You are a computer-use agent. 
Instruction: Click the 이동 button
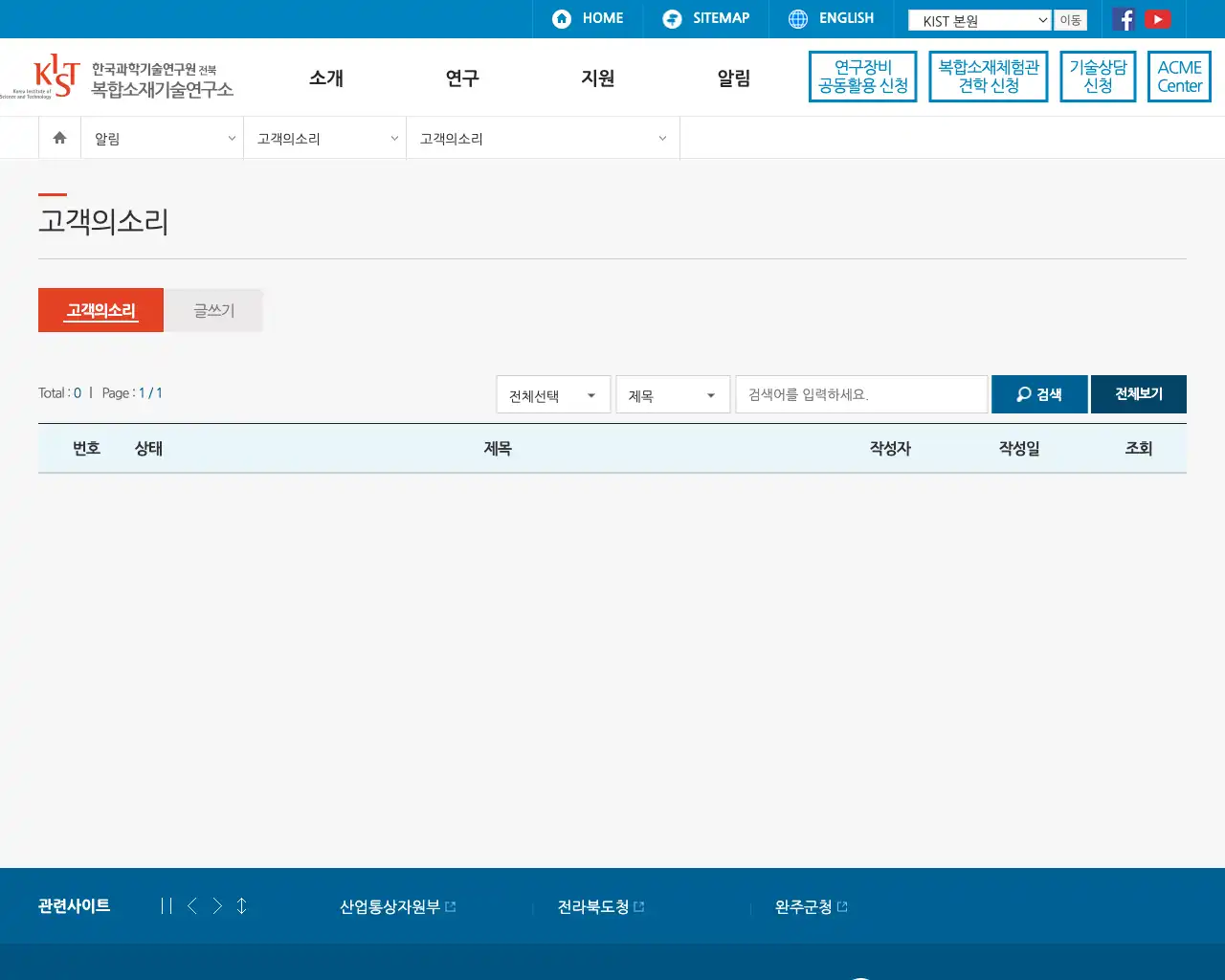1070,20
